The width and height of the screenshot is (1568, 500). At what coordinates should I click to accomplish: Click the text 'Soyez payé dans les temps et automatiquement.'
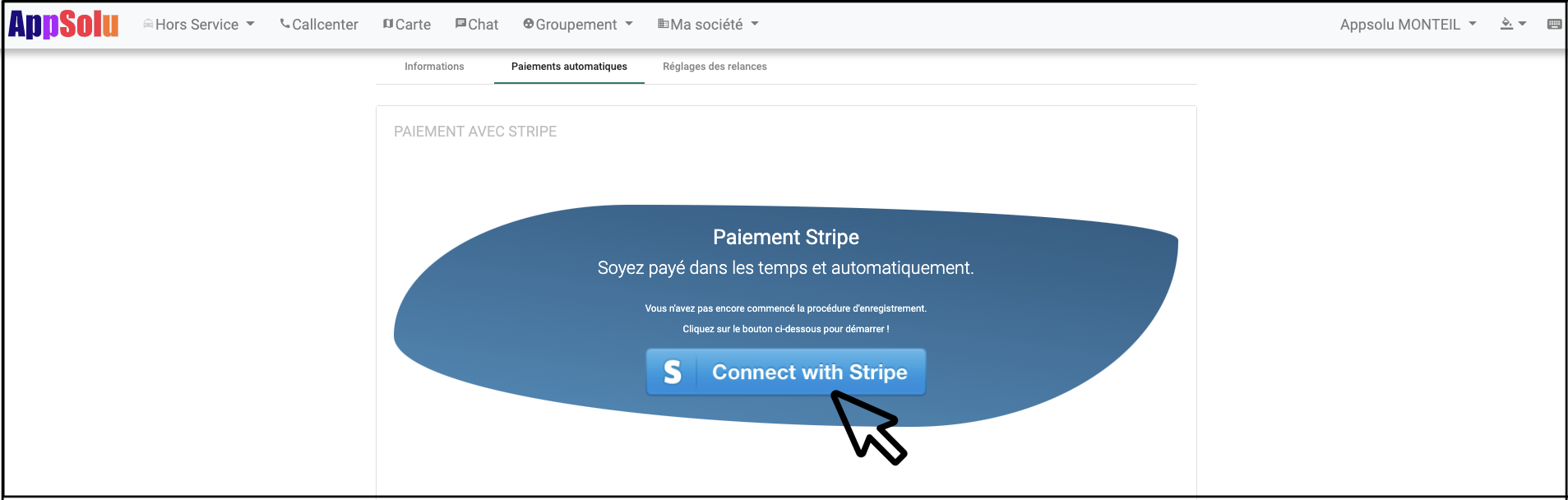coord(786,268)
